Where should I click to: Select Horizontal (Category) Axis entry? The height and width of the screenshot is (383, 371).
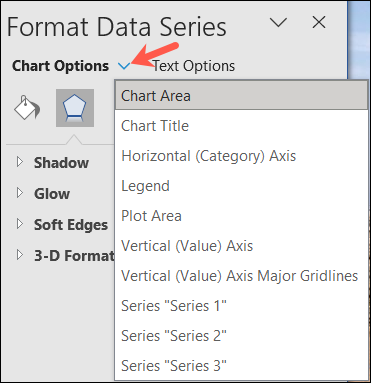click(241, 156)
